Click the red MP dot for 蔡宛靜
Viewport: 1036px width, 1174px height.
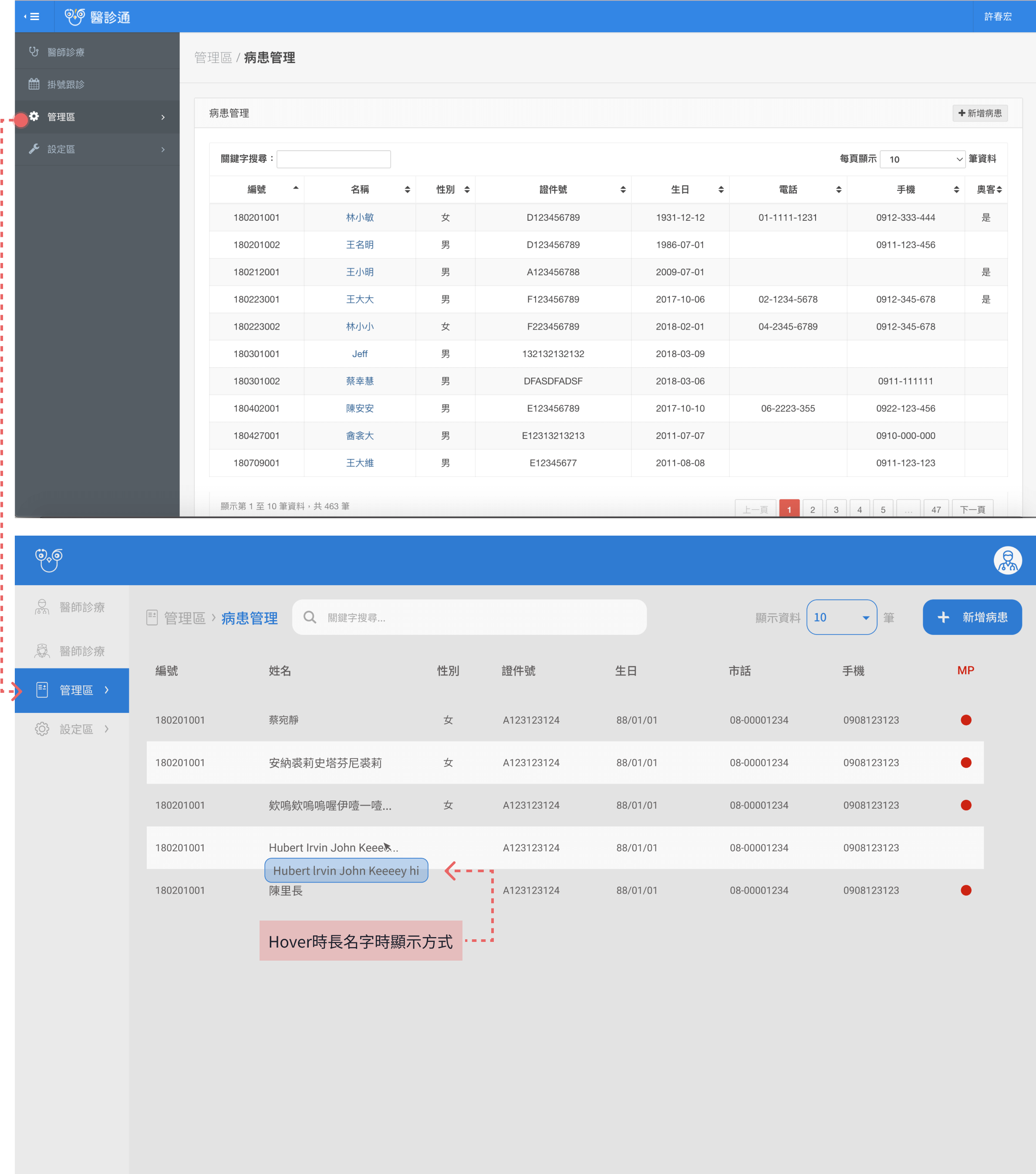[966, 720]
